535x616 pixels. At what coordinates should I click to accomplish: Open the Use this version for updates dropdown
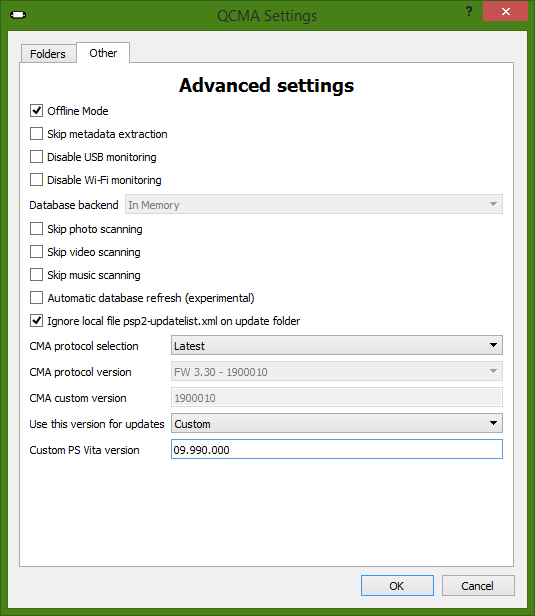tap(337, 424)
